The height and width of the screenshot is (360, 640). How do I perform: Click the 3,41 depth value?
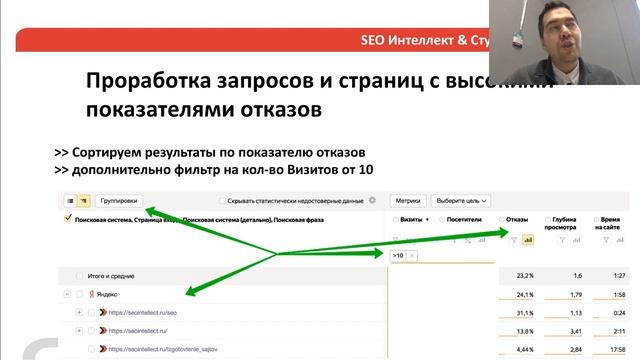pyautogui.click(x=576, y=331)
